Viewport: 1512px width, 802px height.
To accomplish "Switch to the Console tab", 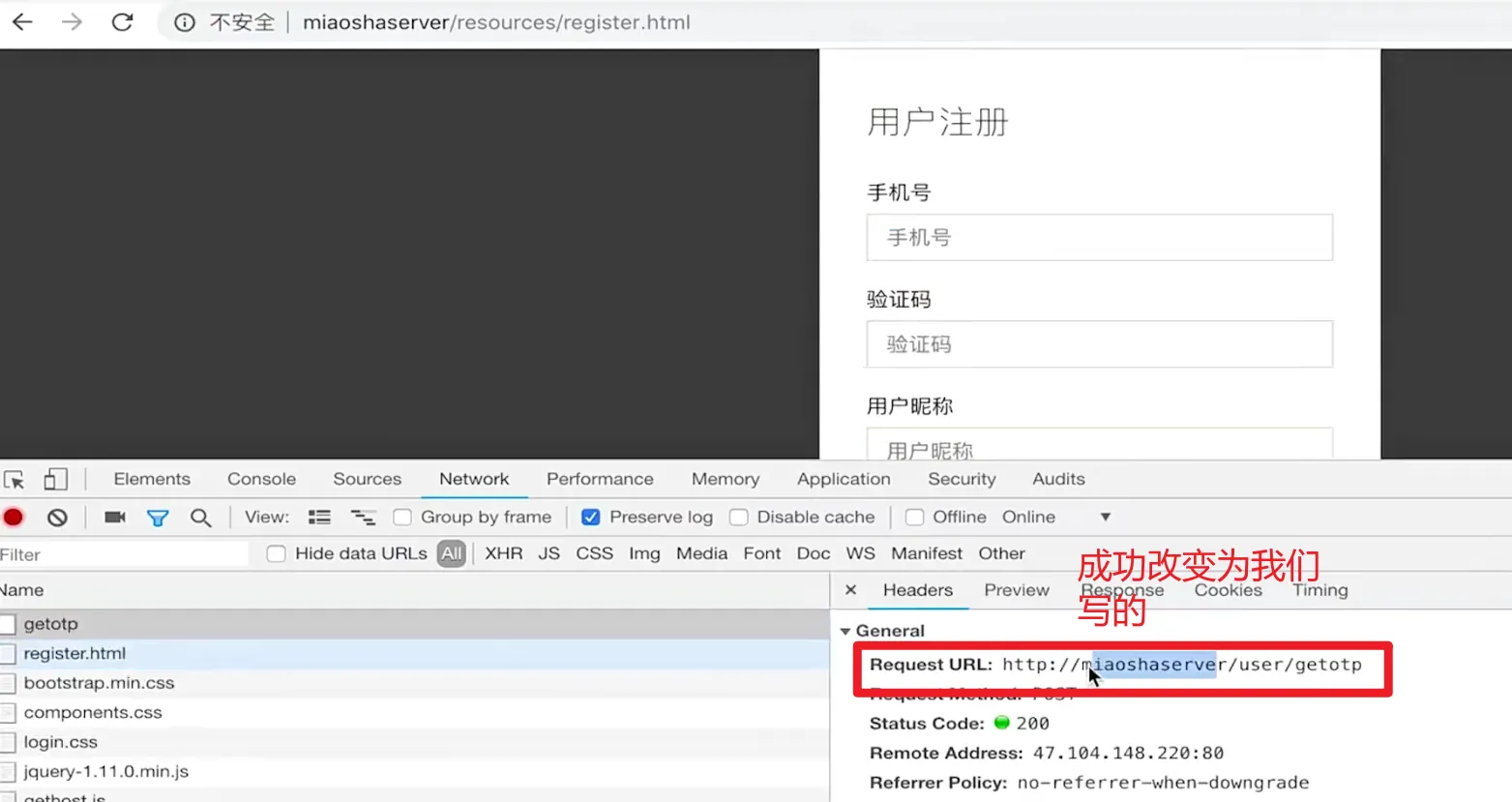I will (261, 479).
